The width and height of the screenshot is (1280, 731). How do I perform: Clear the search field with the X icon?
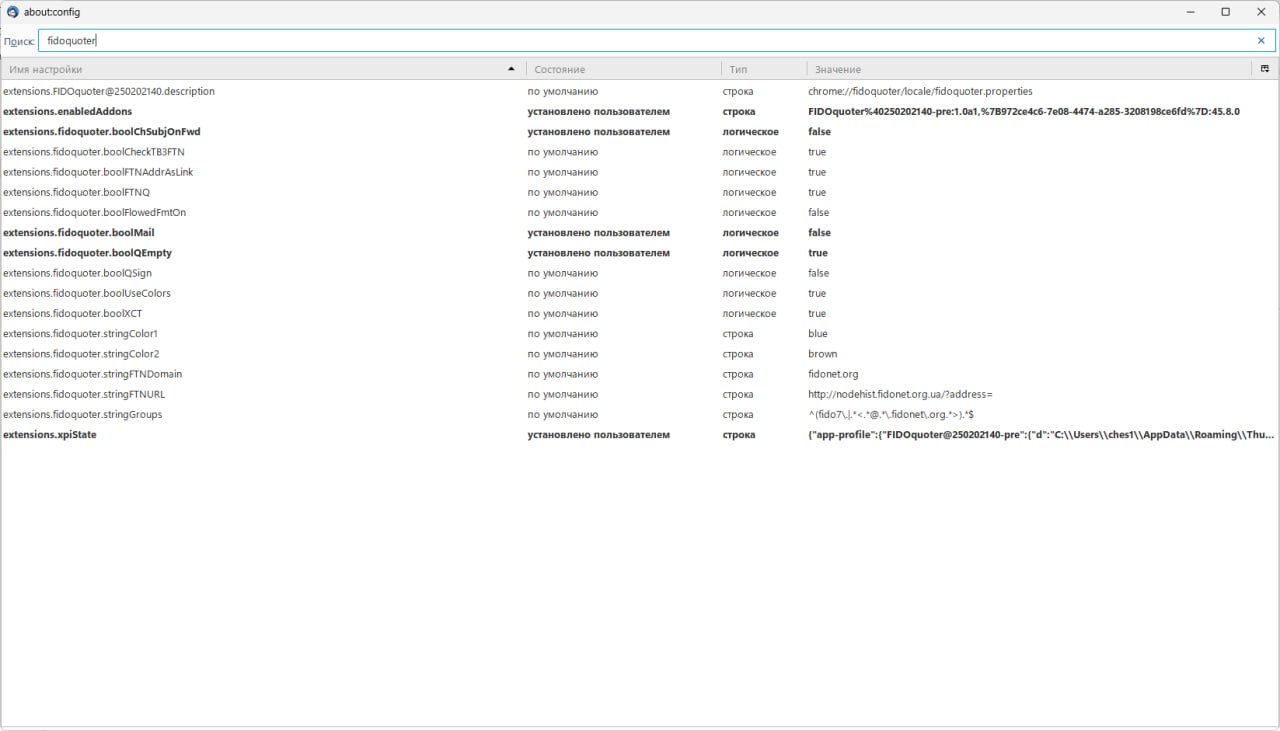(1261, 41)
